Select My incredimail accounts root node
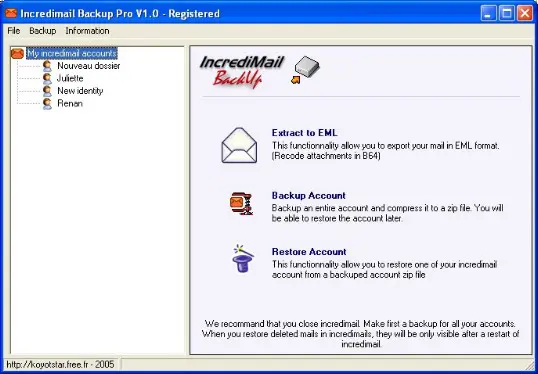The image size is (538, 374). point(72,54)
